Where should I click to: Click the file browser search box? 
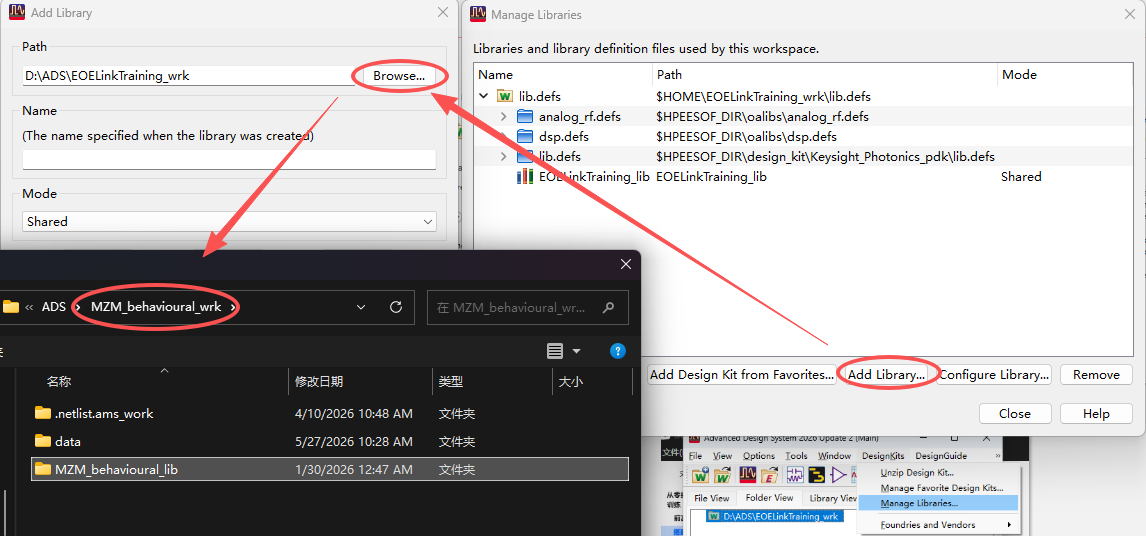(528, 308)
